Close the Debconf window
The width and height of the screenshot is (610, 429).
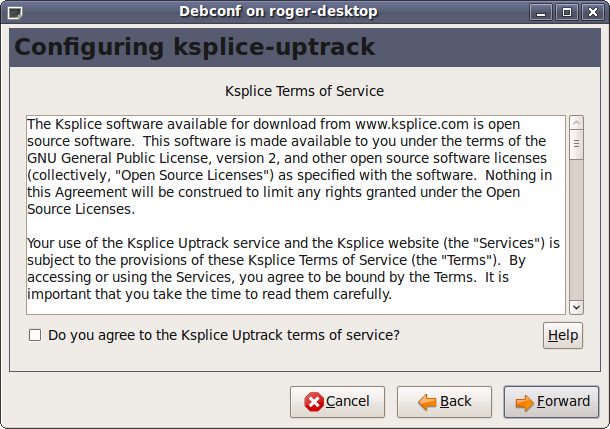click(x=590, y=12)
